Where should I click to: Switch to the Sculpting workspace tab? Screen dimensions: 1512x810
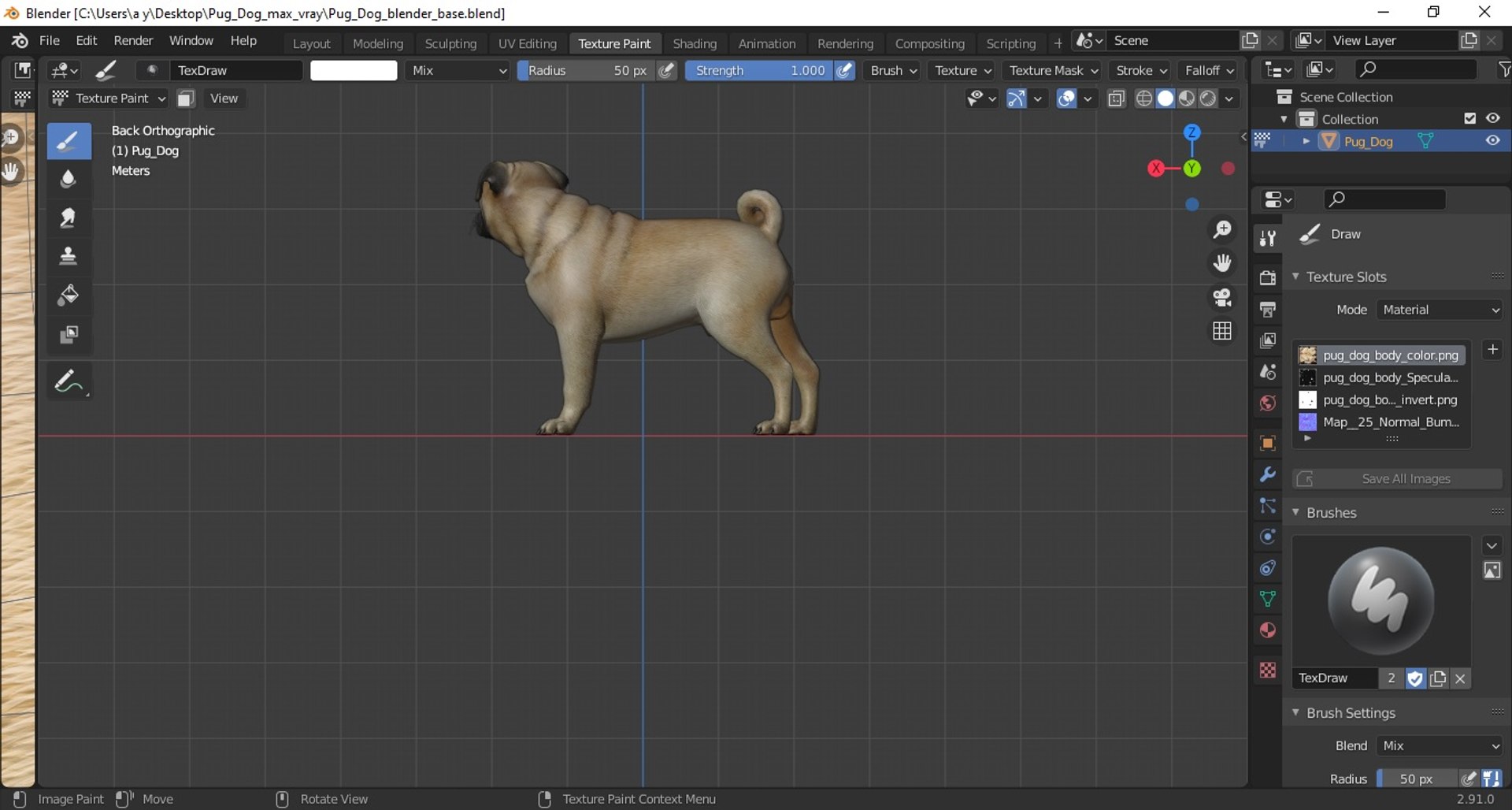point(450,43)
